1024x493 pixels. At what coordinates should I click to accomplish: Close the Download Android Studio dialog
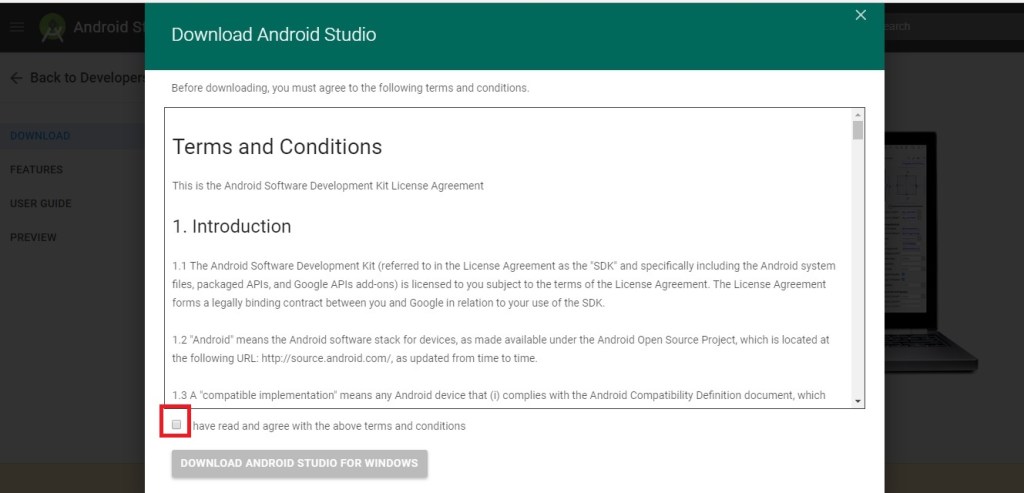point(861,15)
